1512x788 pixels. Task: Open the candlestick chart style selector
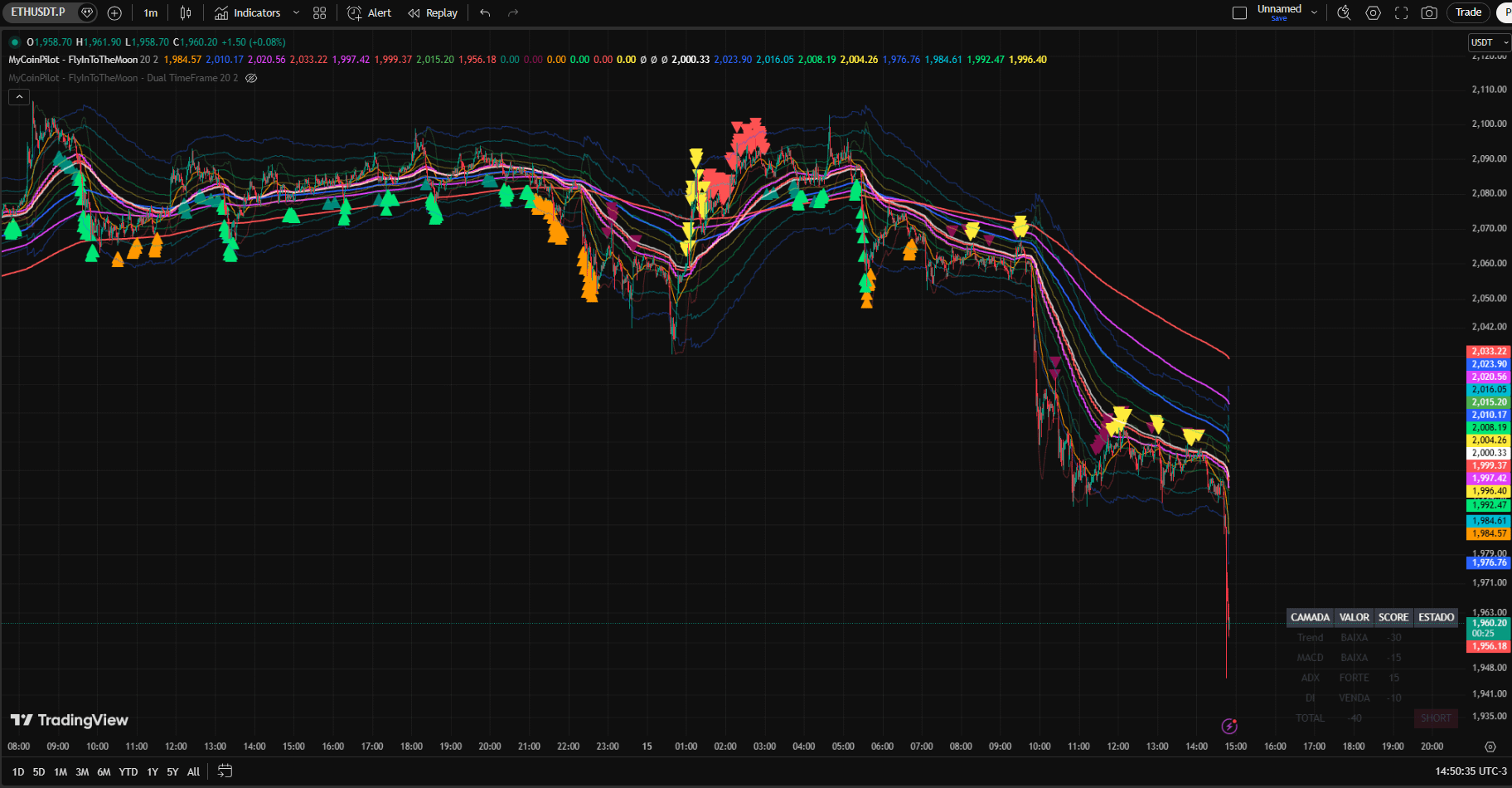186,13
